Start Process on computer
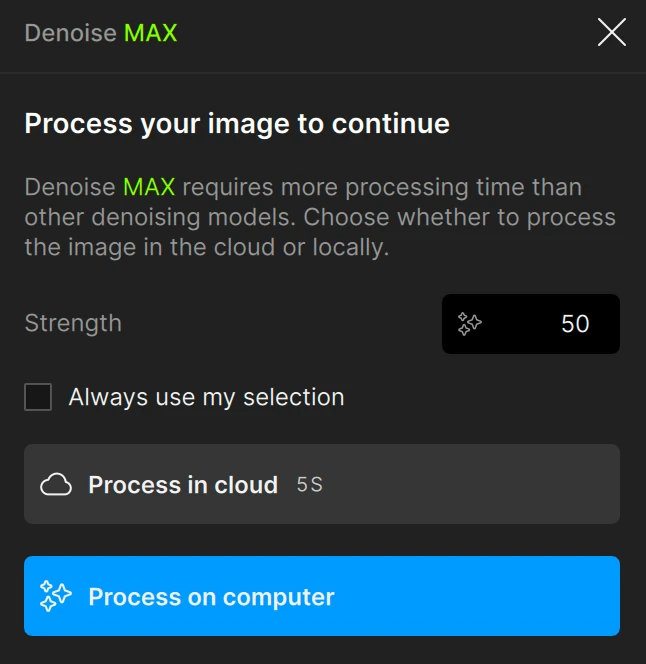 321,596
